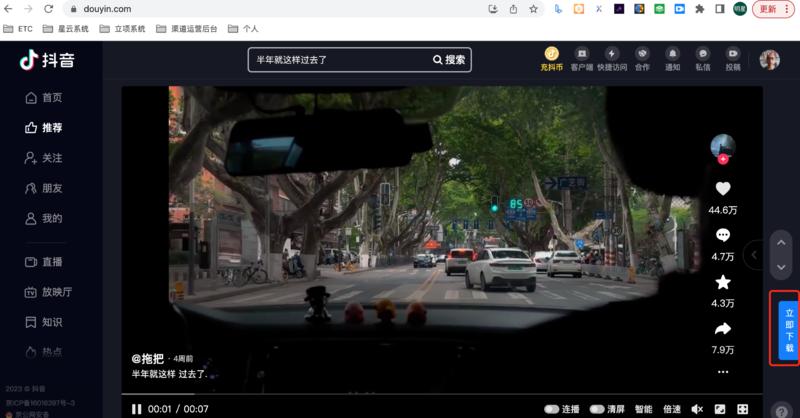Viewport: 800px width, 418px height.
Task: Open the help question mark button
Action: (x=782, y=411)
